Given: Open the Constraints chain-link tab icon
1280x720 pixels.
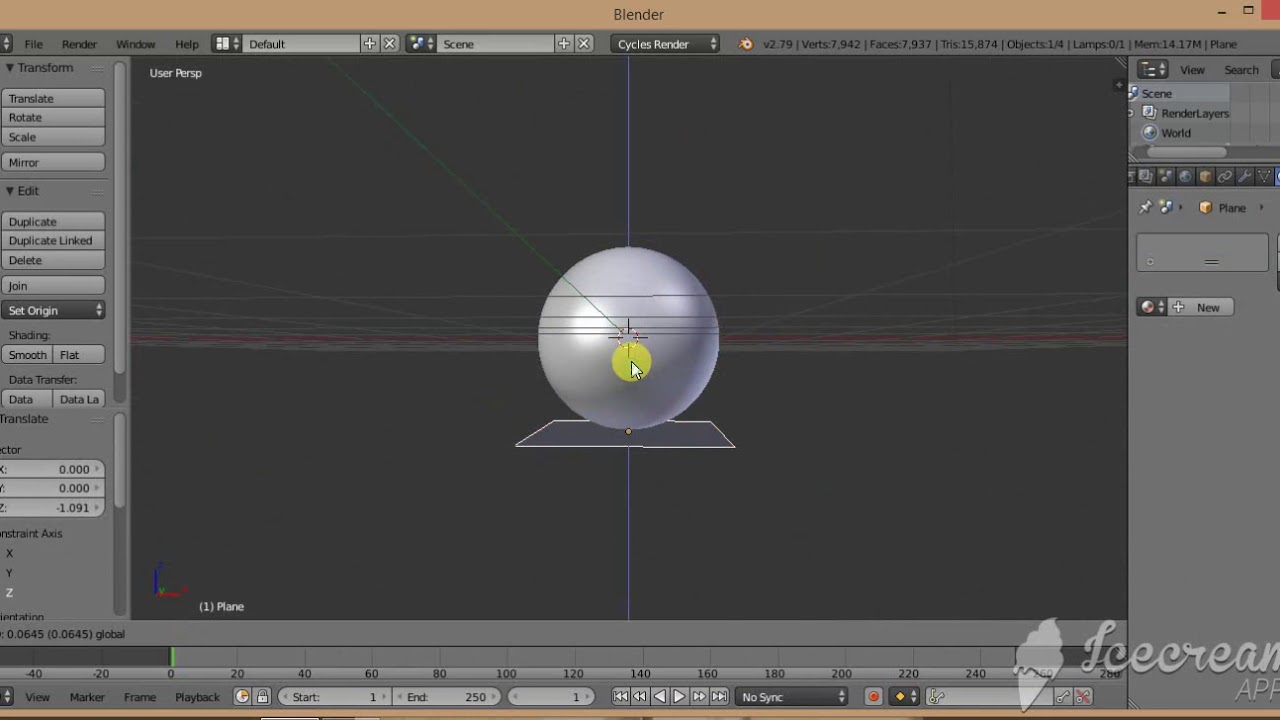Looking at the screenshot, I should click(x=1225, y=177).
